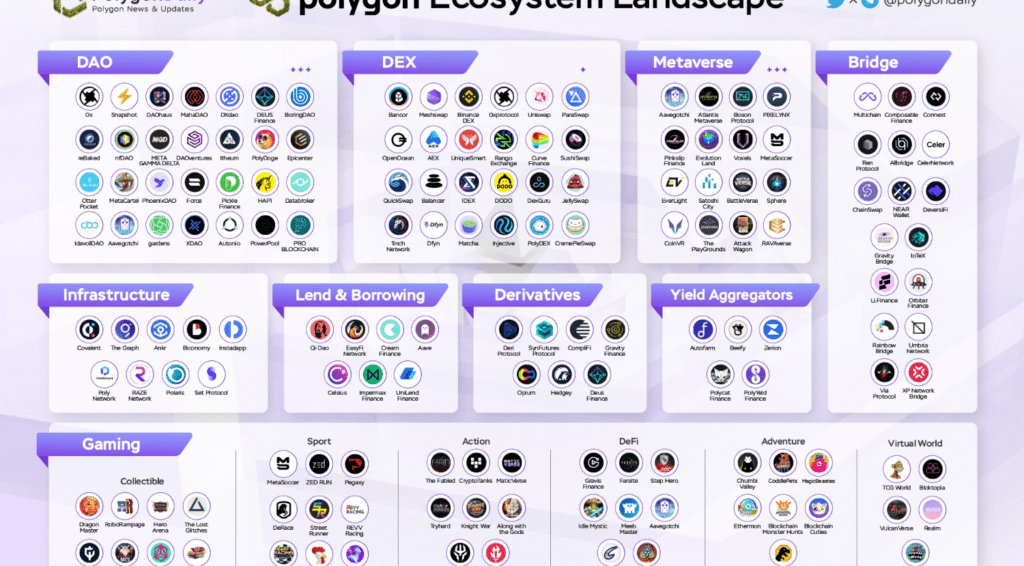
Task: Click the Pickle Finance green logo
Action: click(229, 183)
